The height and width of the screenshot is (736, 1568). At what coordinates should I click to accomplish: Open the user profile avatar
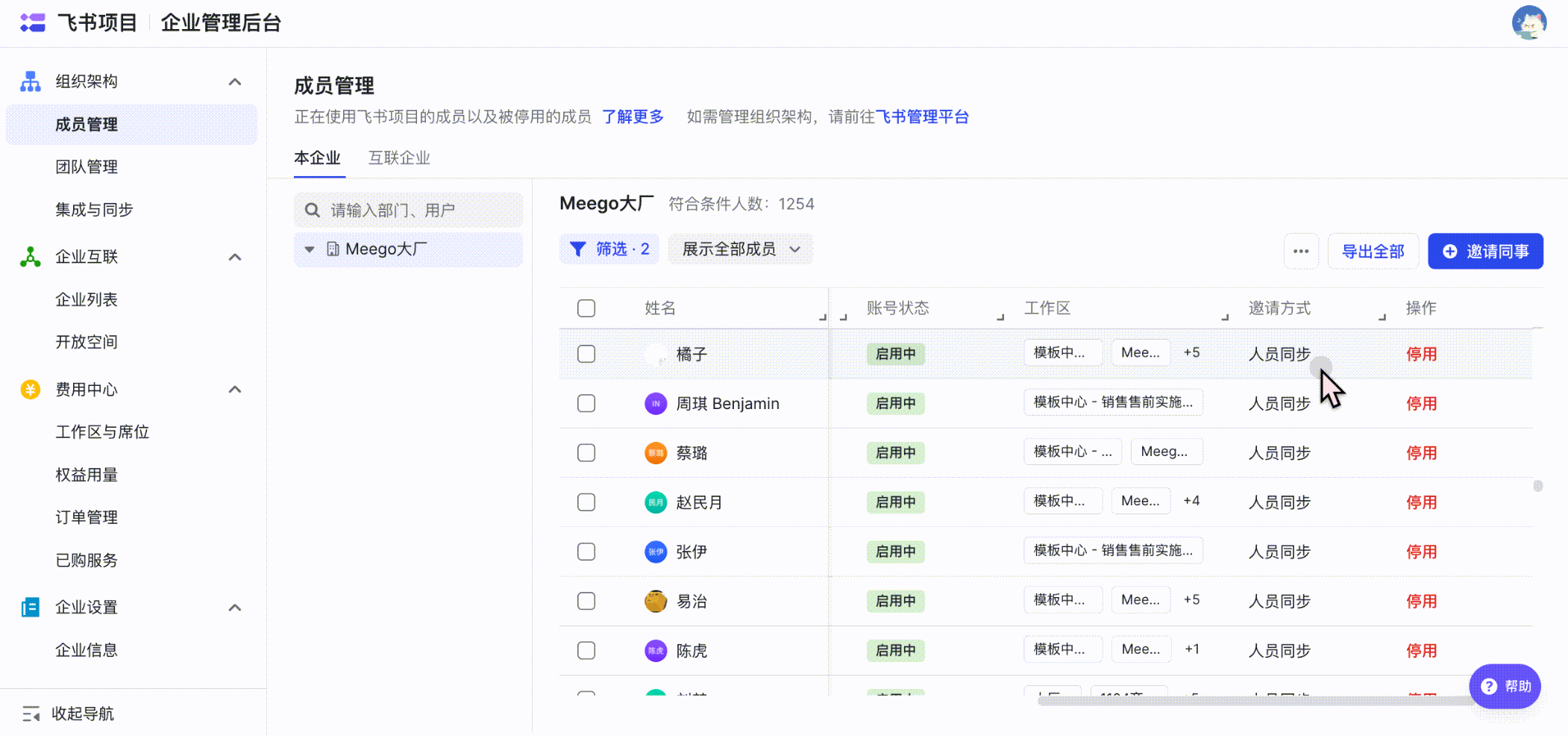(x=1528, y=22)
